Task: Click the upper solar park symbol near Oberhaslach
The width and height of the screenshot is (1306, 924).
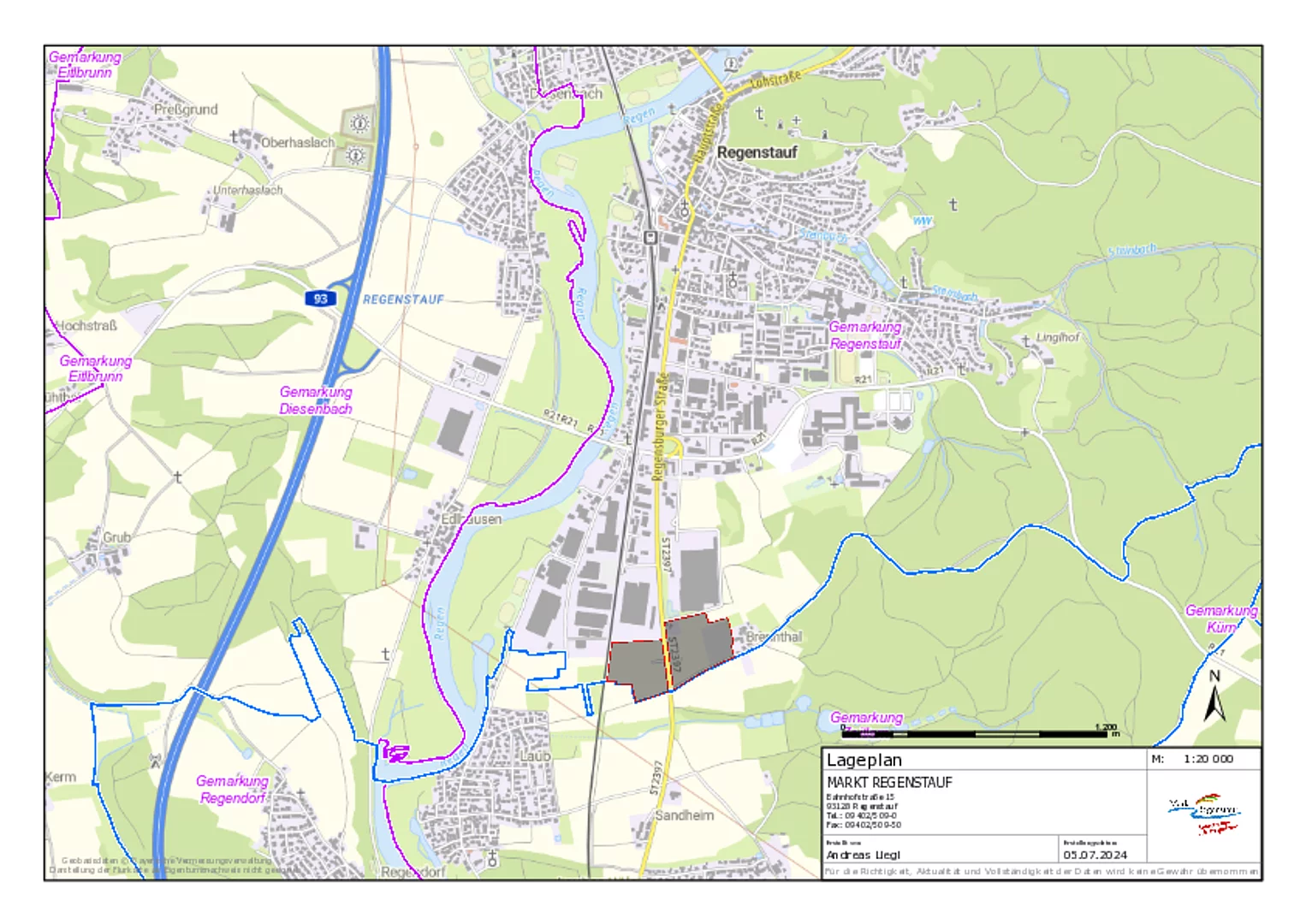Action: click(359, 123)
